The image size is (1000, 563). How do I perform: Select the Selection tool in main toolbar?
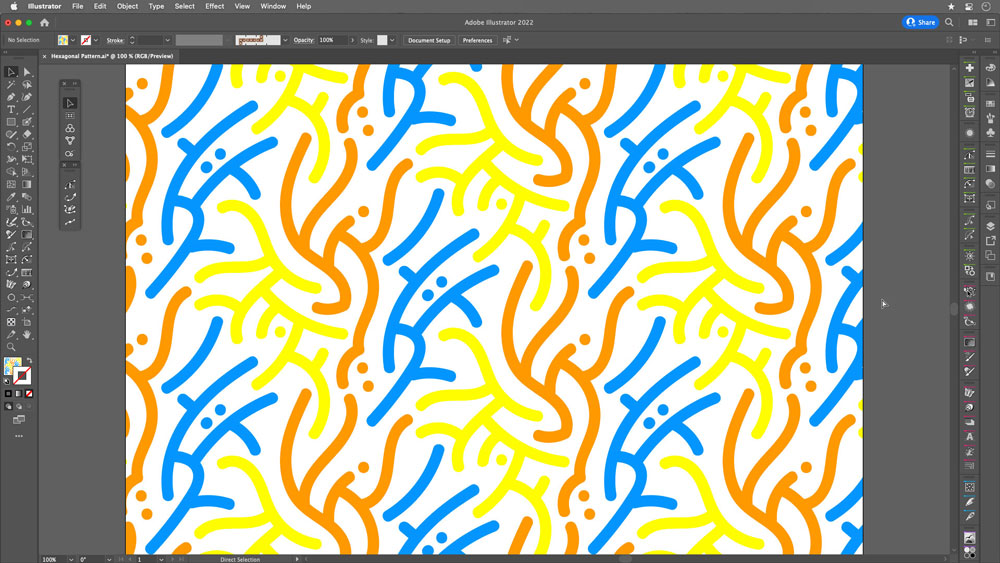pyautogui.click(x=11, y=72)
